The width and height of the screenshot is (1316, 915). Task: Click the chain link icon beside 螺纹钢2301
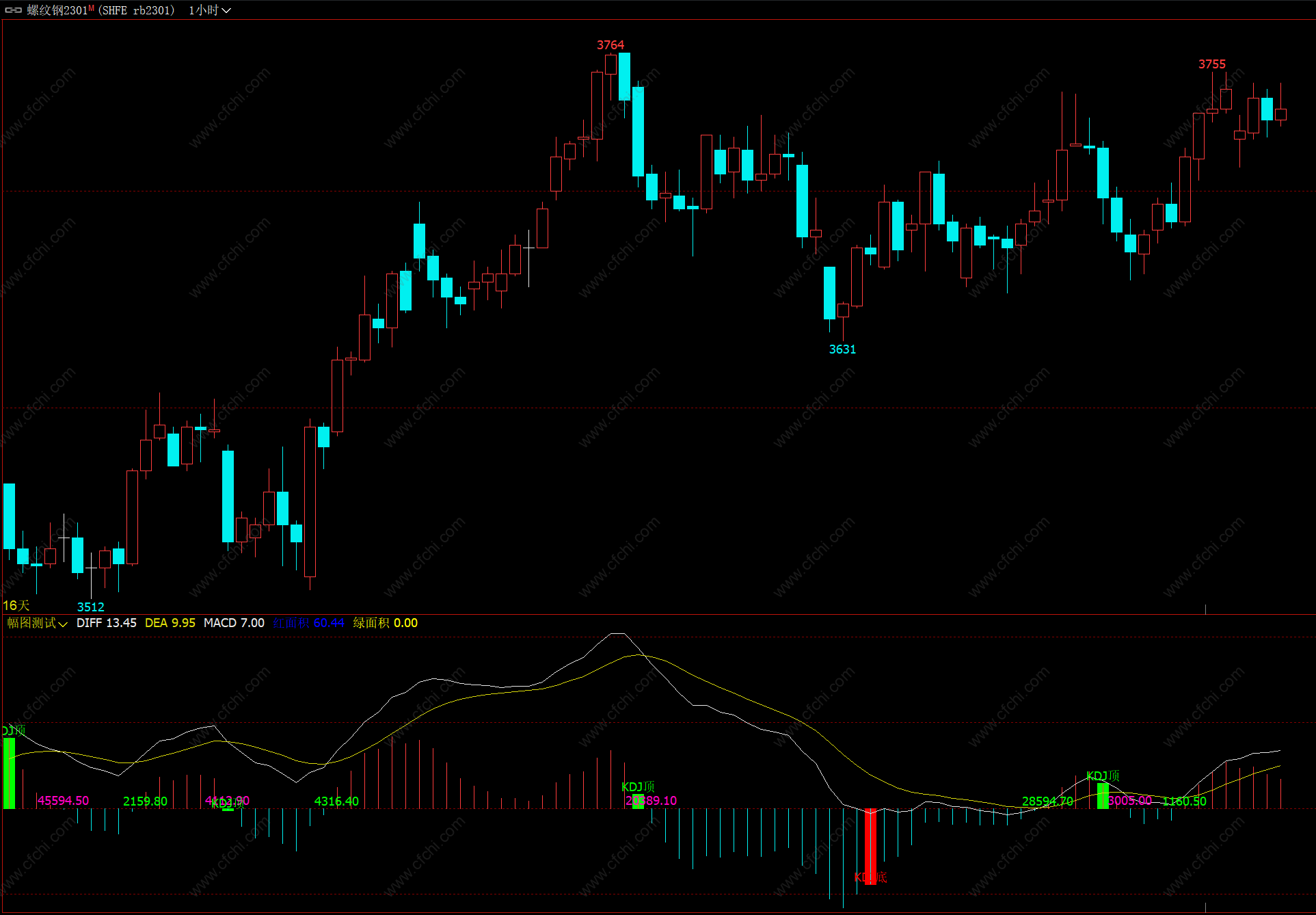click(x=13, y=10)
